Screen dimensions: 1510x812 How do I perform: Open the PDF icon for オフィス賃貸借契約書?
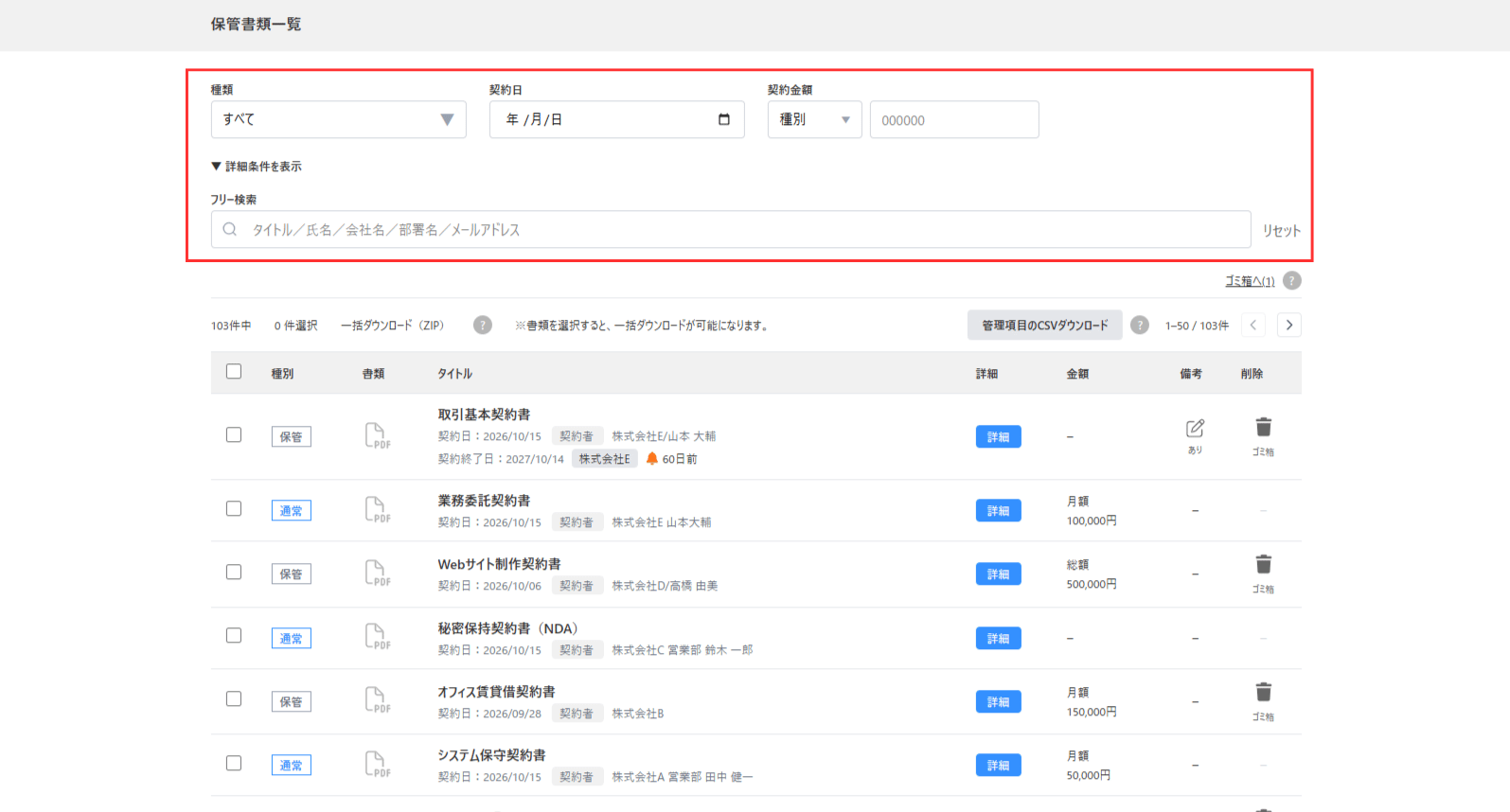[377, 699]
